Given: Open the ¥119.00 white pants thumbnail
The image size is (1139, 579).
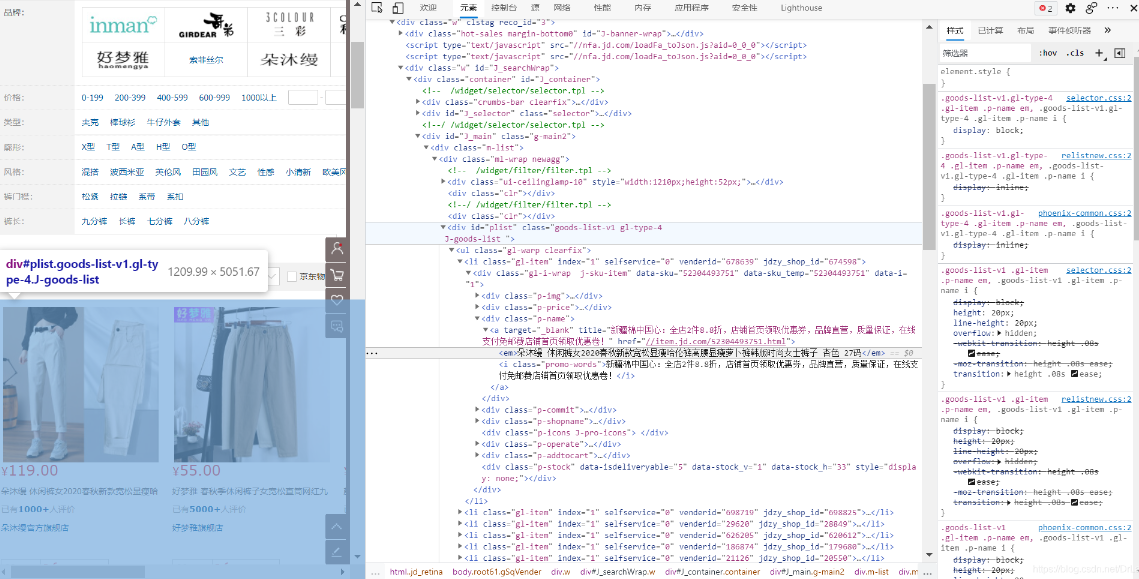Looking at the screenshot, I should pyautogui.click(x=80, y=384).
